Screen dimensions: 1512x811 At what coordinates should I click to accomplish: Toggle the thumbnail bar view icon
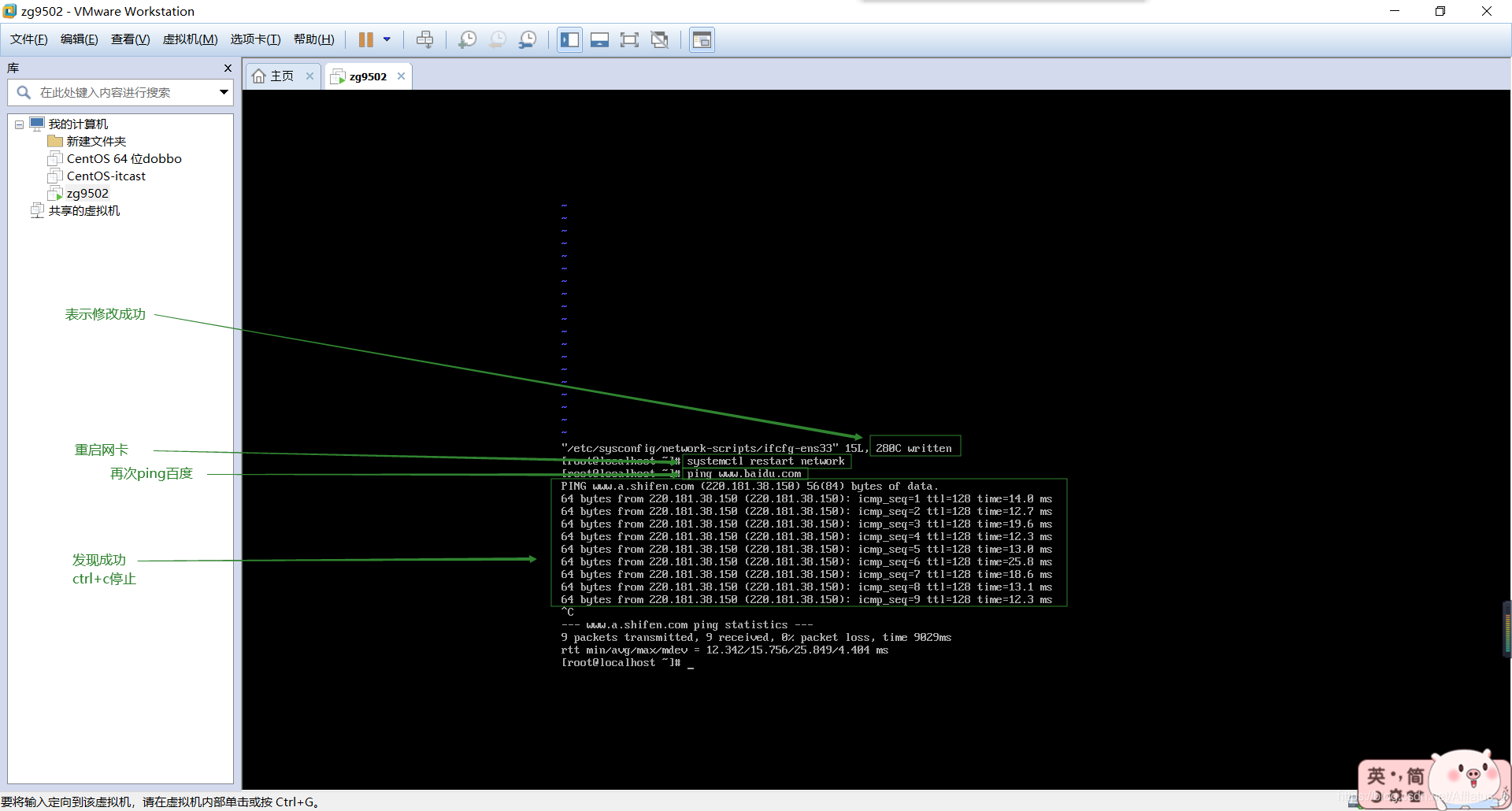click(599, 39)
